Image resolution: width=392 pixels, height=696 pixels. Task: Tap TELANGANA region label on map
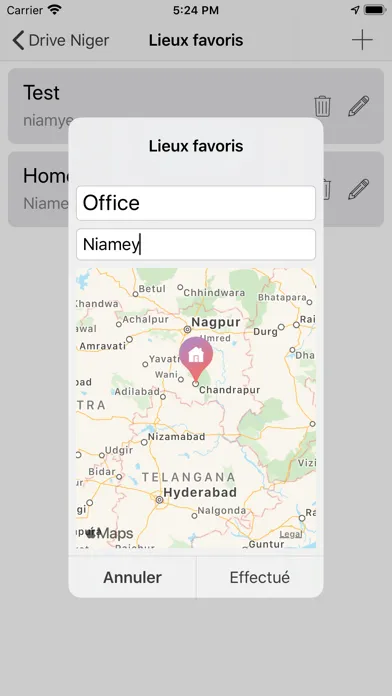pos(189,477)
